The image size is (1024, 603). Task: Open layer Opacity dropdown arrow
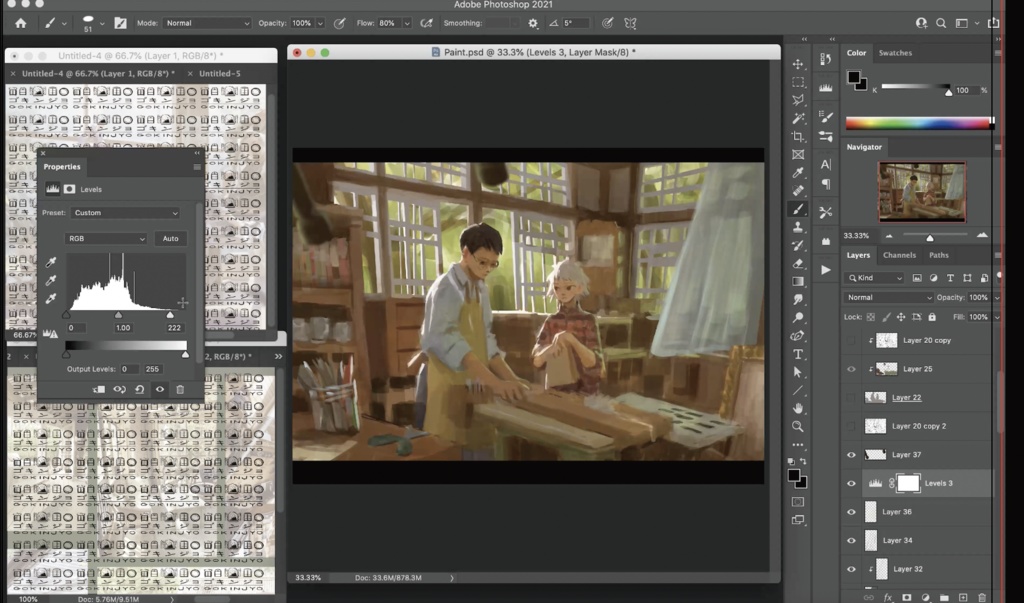[x=997, y=297]
